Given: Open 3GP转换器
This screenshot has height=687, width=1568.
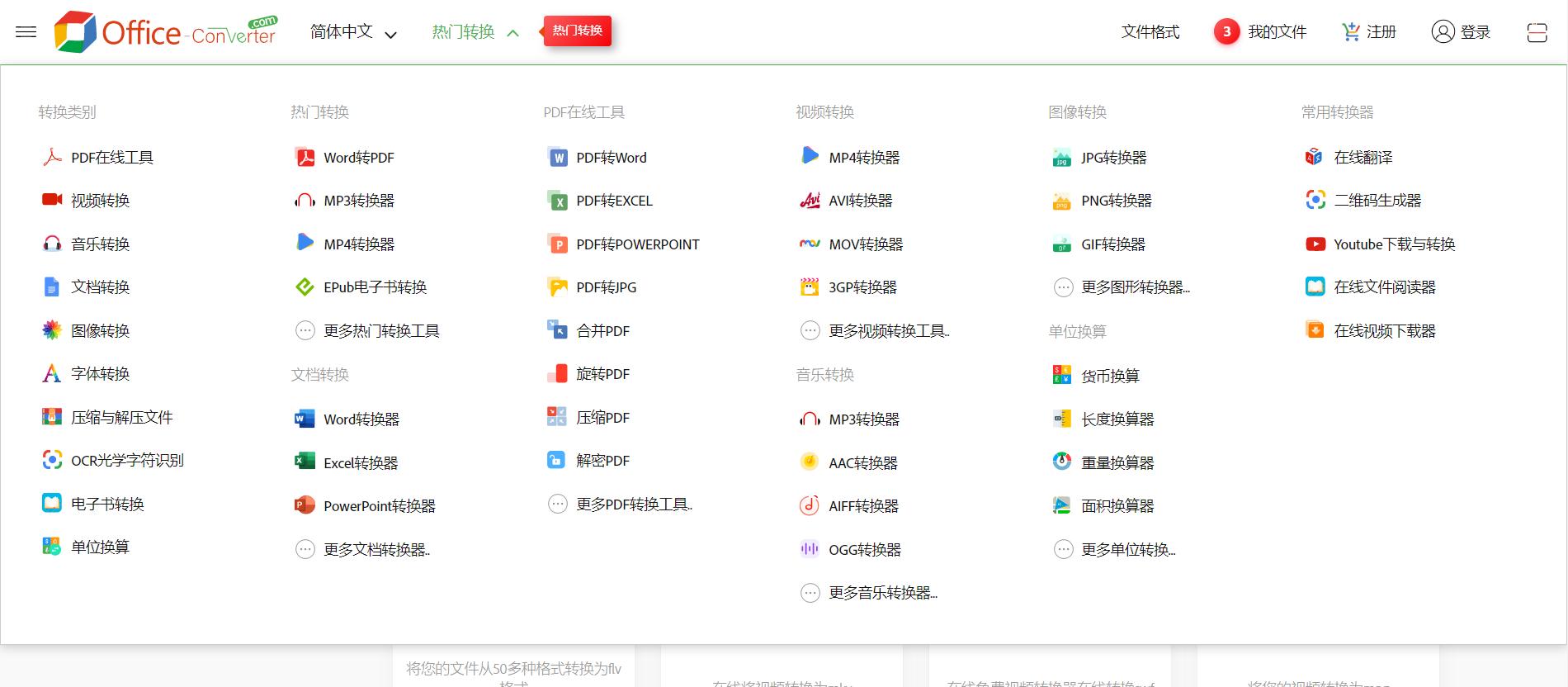Looking at the screenshot, I should (x=848, y=287).
